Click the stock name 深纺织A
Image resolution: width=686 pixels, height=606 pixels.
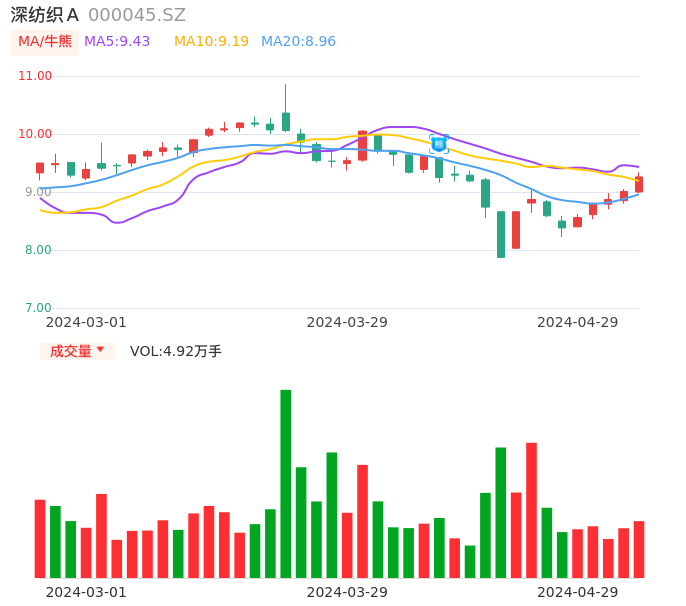(45, 15)
